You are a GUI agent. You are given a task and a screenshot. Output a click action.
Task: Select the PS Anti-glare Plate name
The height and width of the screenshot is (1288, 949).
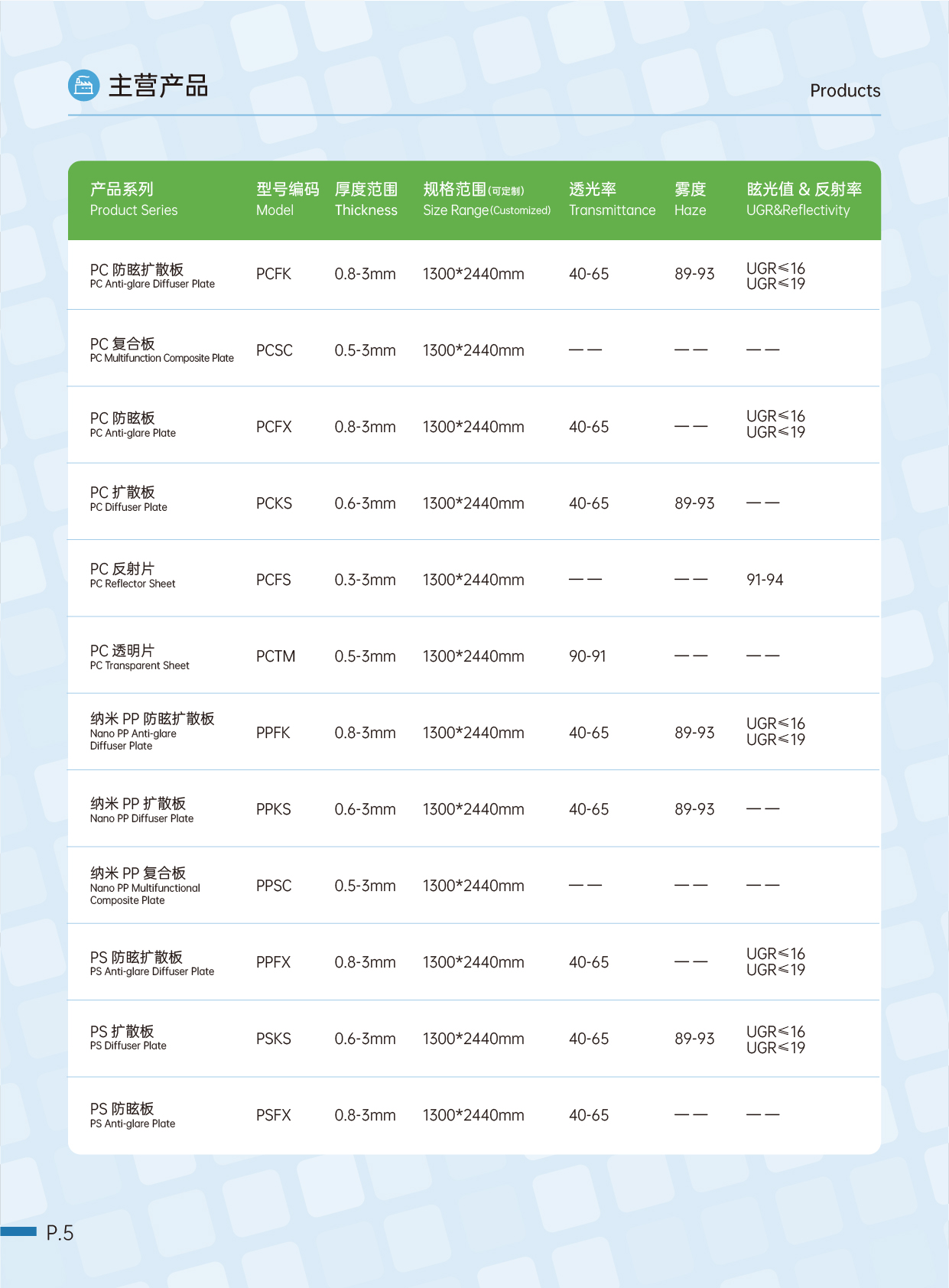132,1116
